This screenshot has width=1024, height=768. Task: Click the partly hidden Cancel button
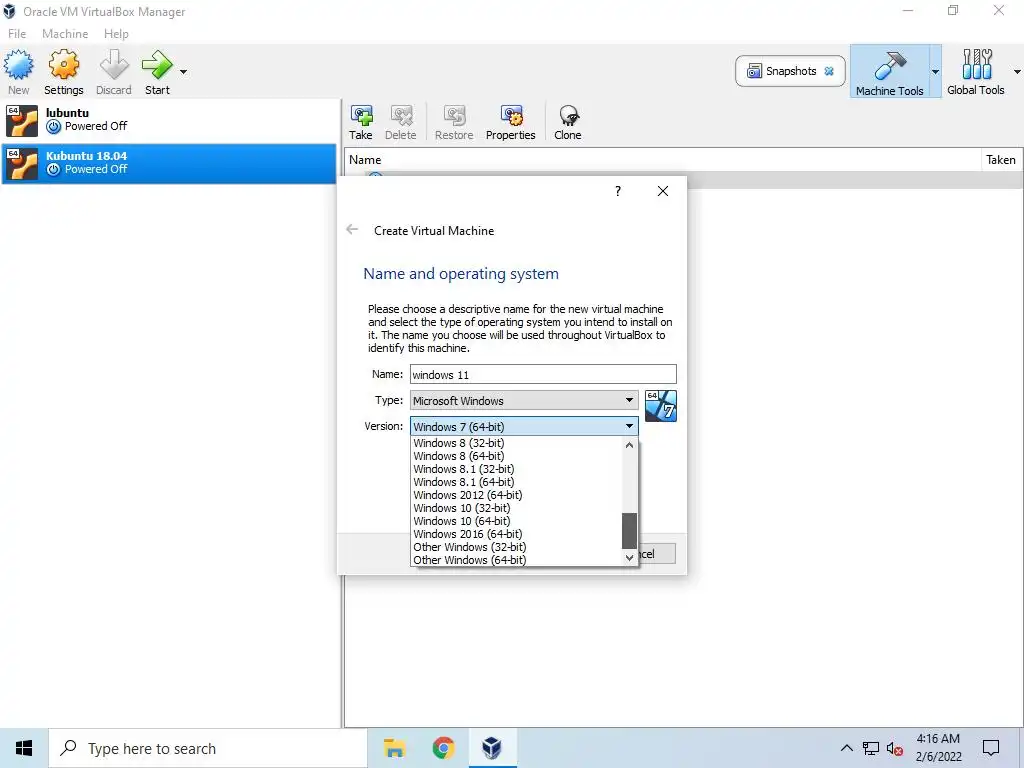click(657, 554)
